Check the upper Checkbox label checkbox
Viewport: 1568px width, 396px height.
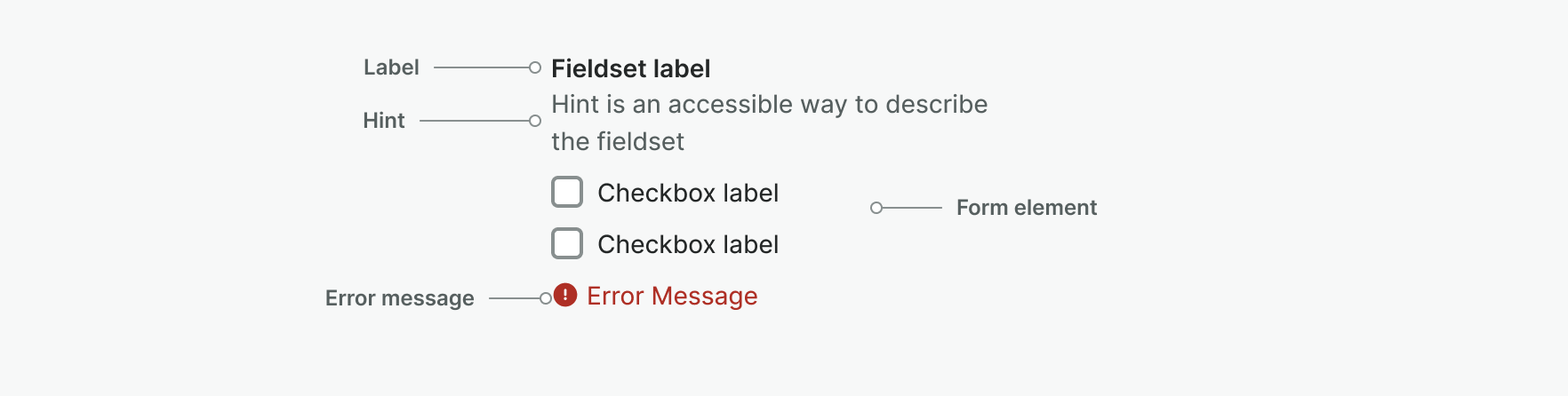[567, 192]
